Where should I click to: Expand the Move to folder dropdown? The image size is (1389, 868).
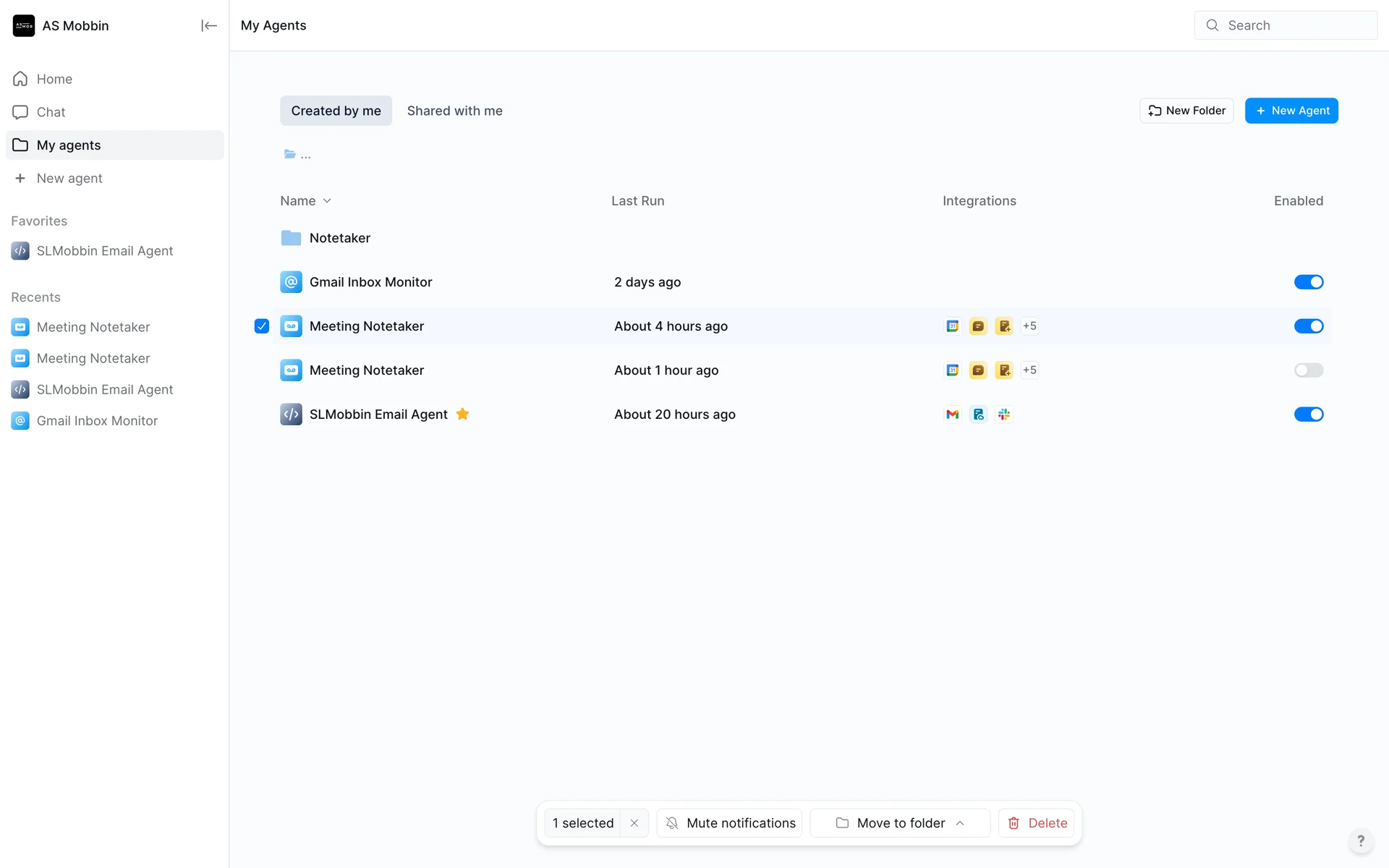900,823
